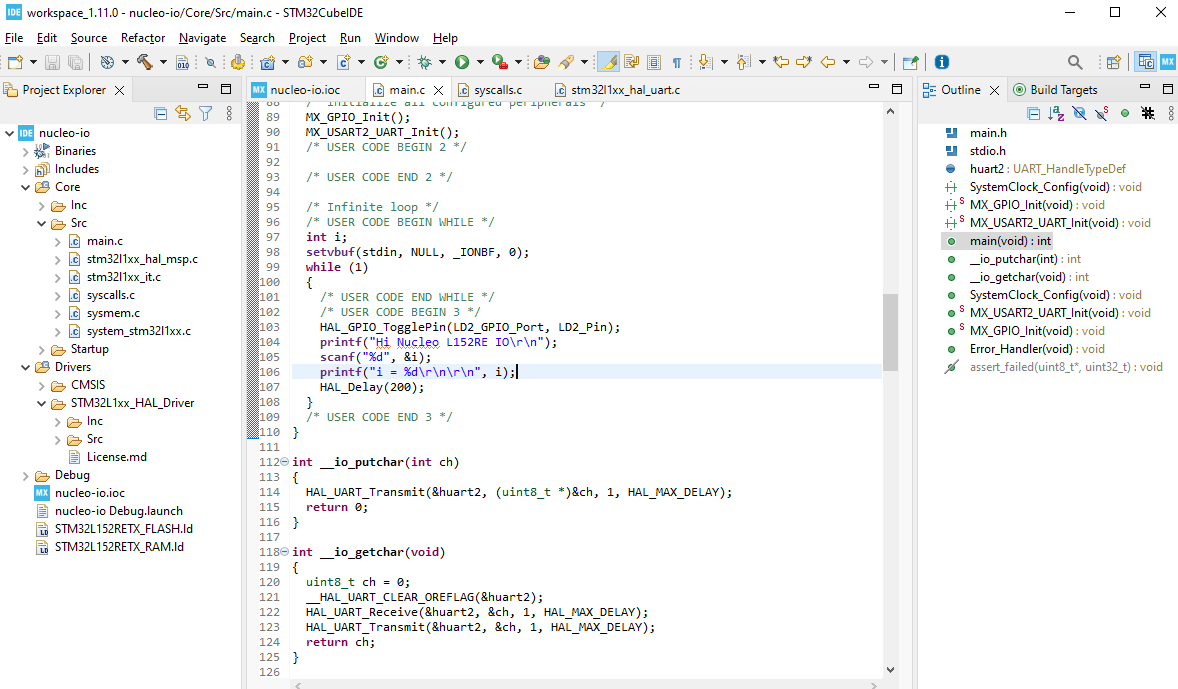The image size is (1178, 689).
Task: Toggle Link with Editor in Project Explorer
Action: pyautogui.click(x=183, y=113)
